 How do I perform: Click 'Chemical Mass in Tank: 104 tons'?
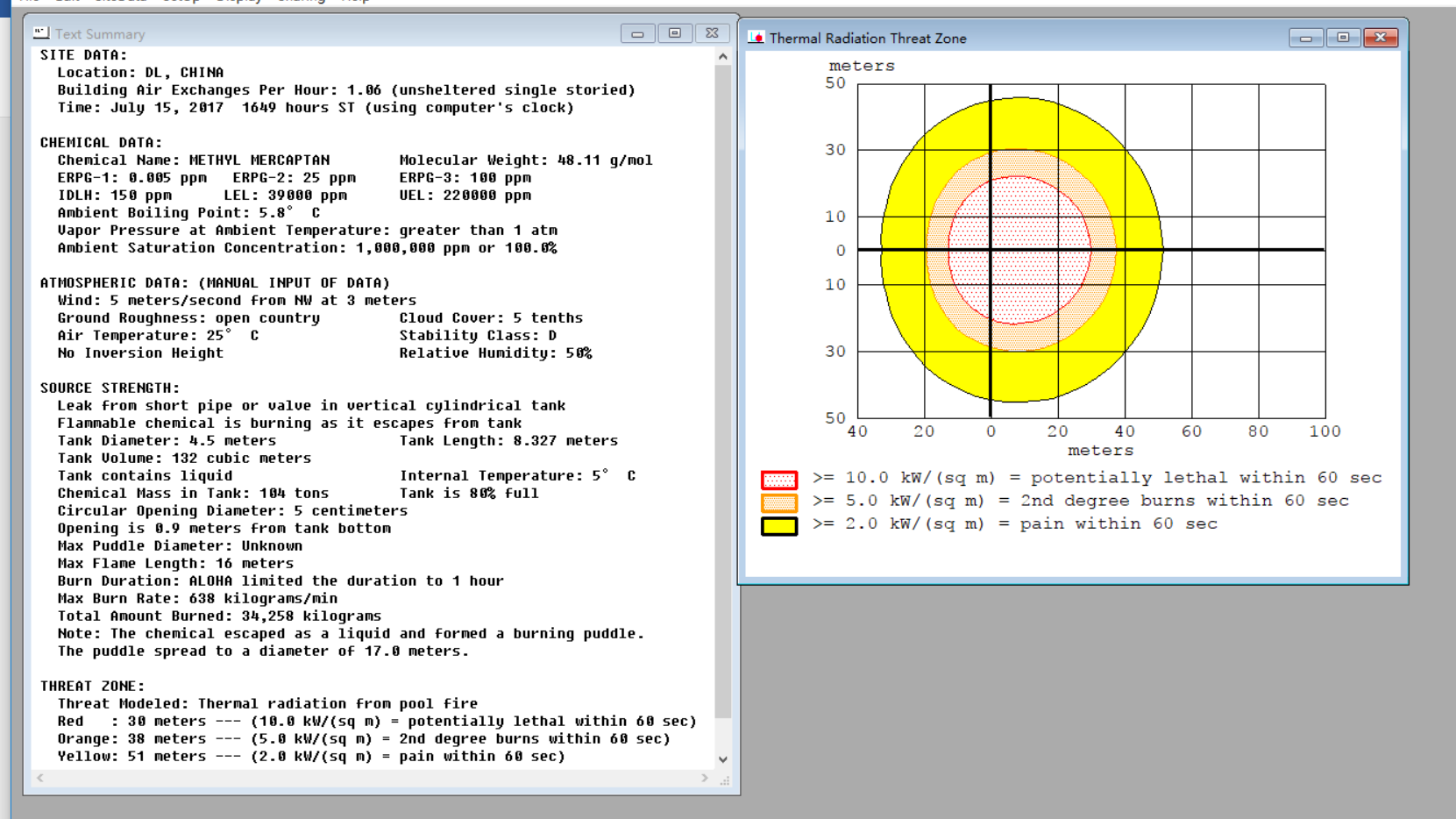click(x=193, y=494)
